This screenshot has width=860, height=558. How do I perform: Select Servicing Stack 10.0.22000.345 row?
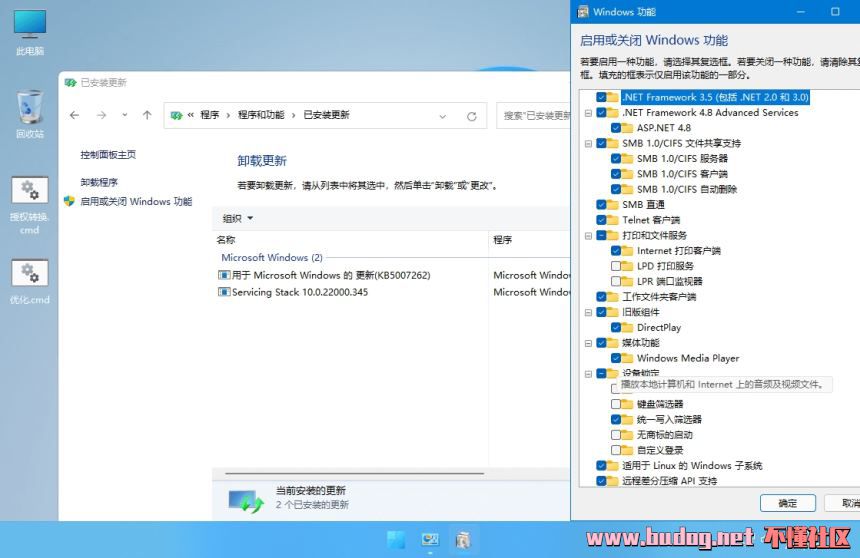(392, 292)
